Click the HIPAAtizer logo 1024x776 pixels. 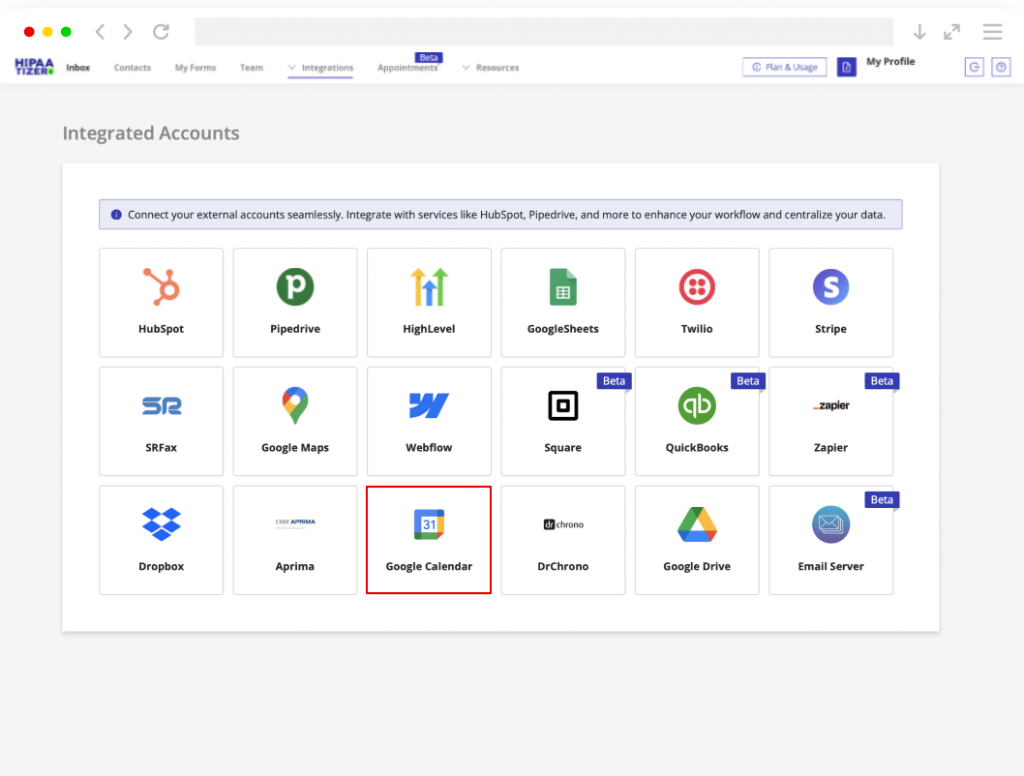34,67
